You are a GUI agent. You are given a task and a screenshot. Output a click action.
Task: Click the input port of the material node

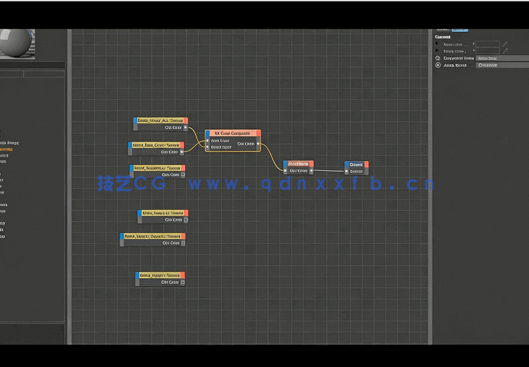pyautogui.click(x=285, y=171)
